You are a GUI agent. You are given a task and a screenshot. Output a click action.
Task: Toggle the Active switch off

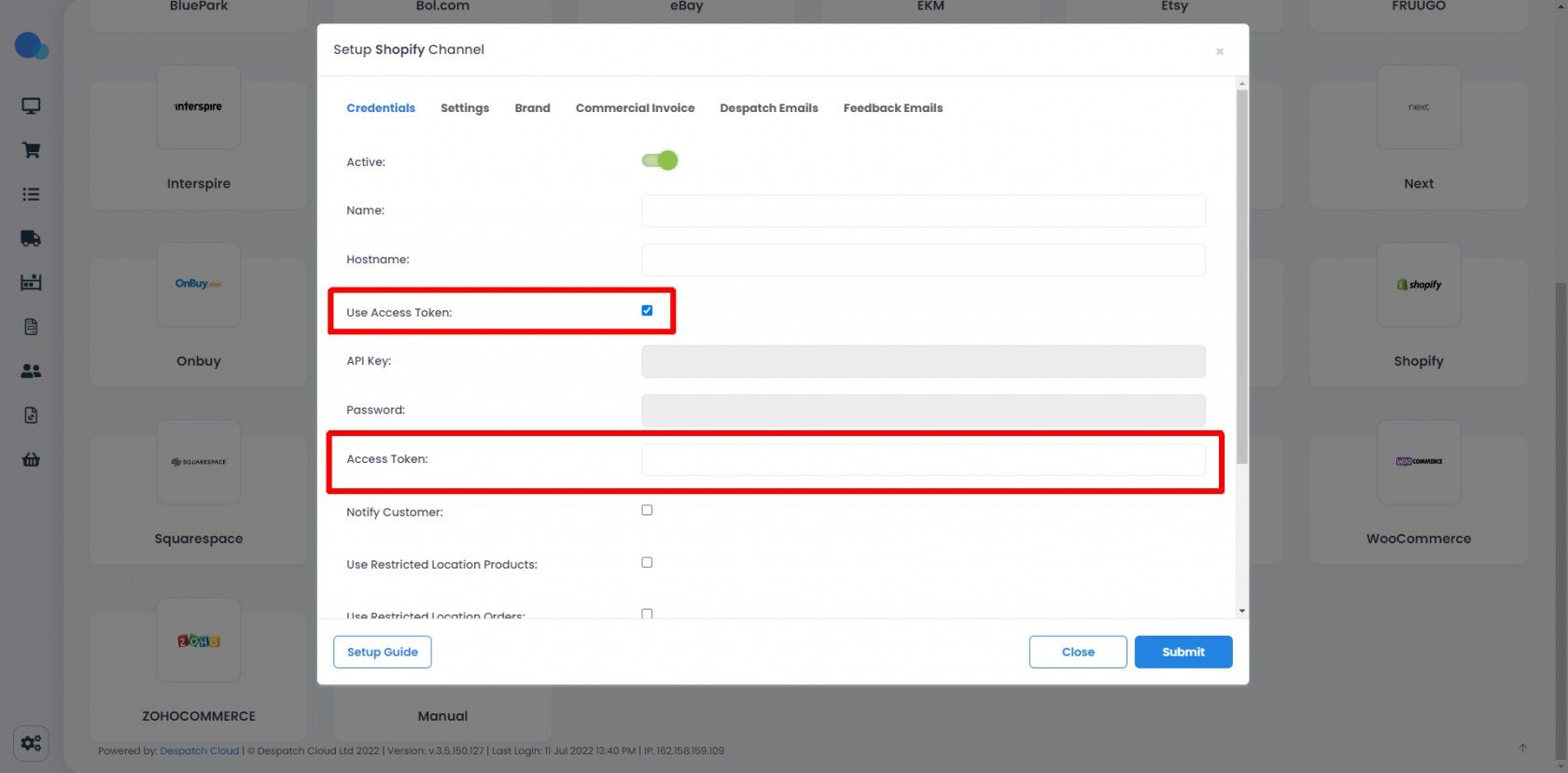(660, 161)
